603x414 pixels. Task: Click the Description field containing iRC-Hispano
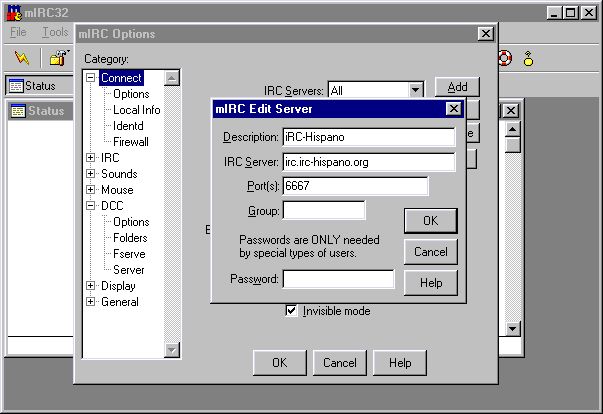click(369, 137)
